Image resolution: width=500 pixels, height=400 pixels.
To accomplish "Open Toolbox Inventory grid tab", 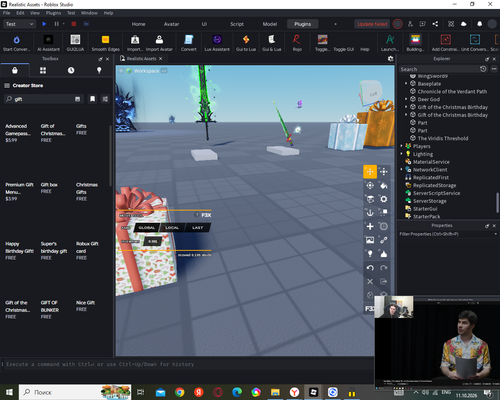I will [x=43, y=70].
